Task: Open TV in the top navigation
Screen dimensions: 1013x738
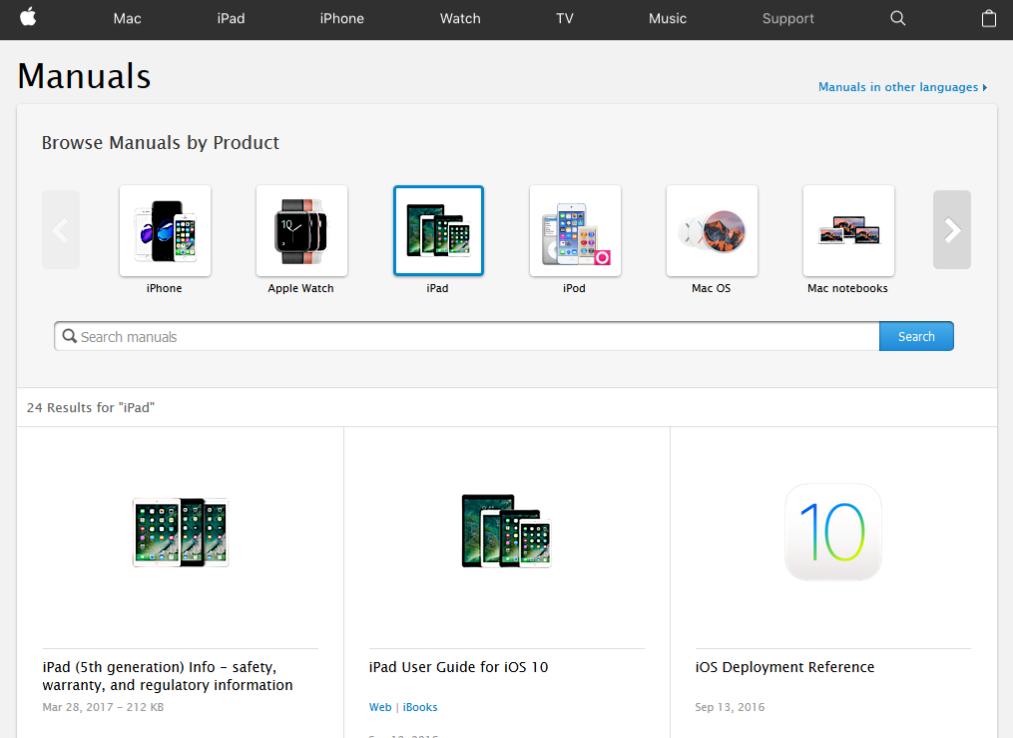Action: (x=565, y=19)
